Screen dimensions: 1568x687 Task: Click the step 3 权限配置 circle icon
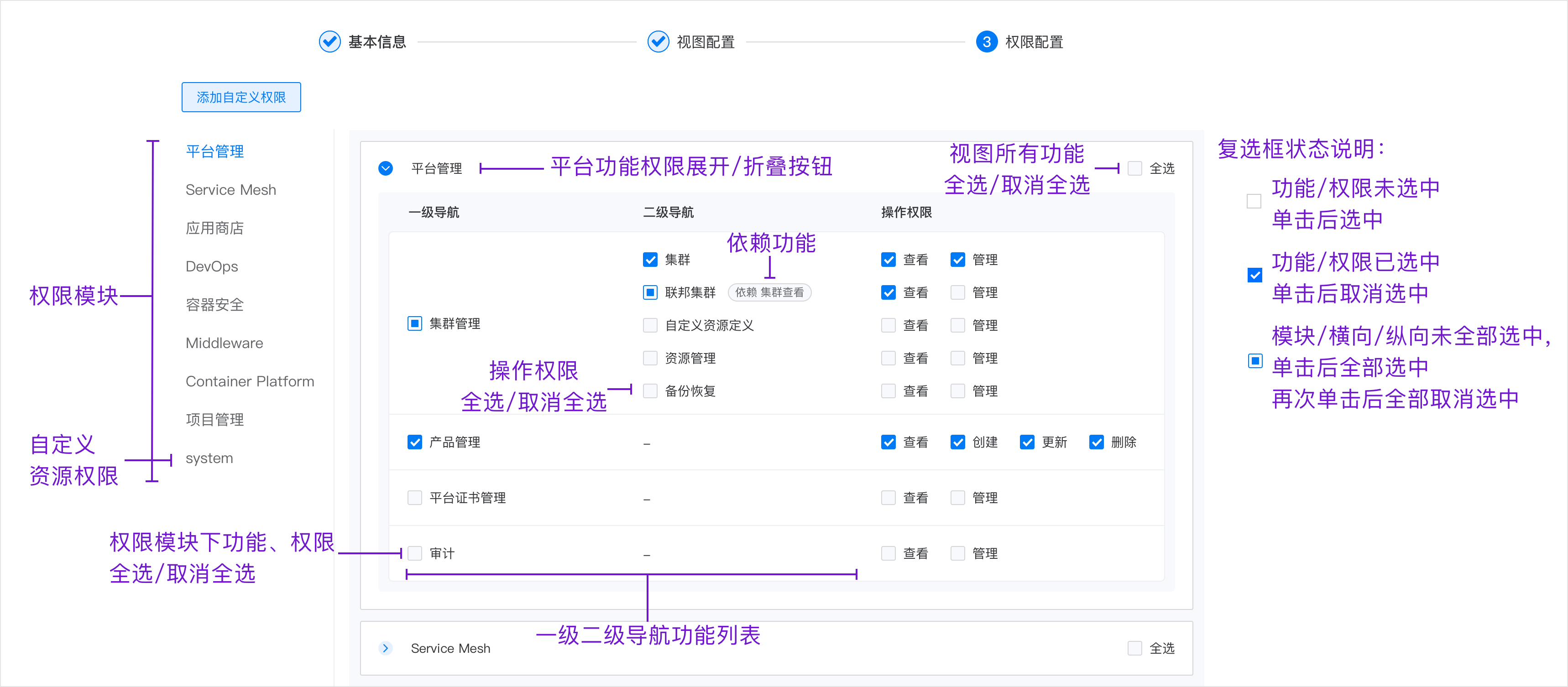click(986, 42)
